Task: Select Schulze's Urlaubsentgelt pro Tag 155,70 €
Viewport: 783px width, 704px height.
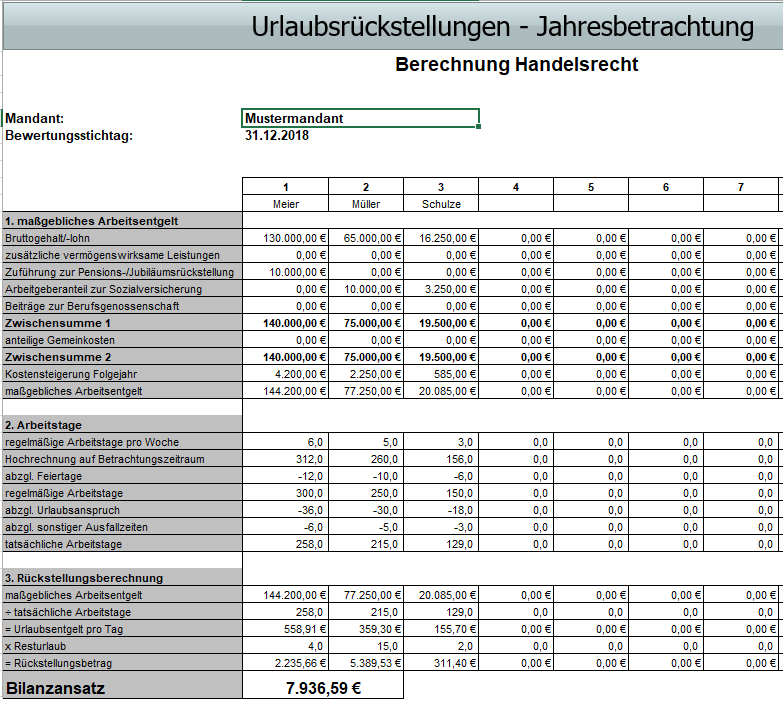Action: (440, 629)
